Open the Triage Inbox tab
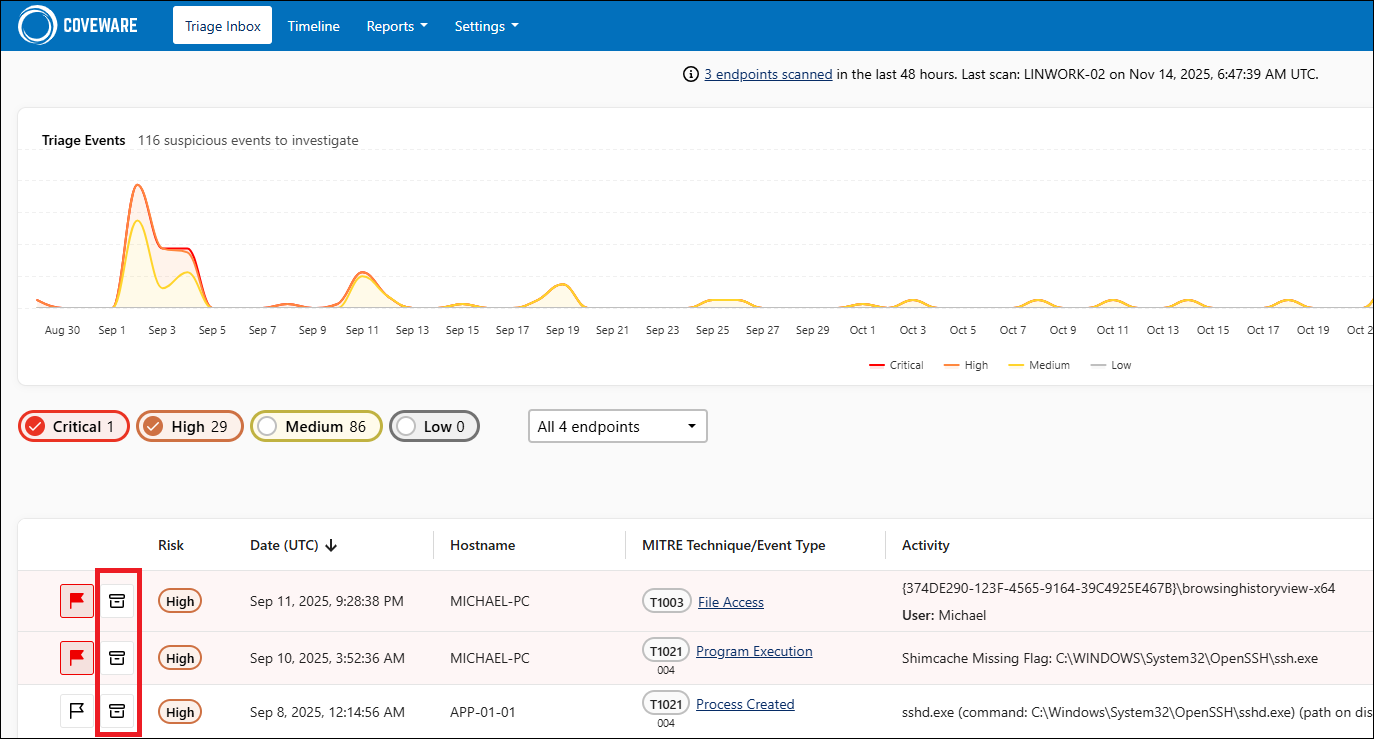This screenshot has width=1374, height=739. [x=222, y=26]
